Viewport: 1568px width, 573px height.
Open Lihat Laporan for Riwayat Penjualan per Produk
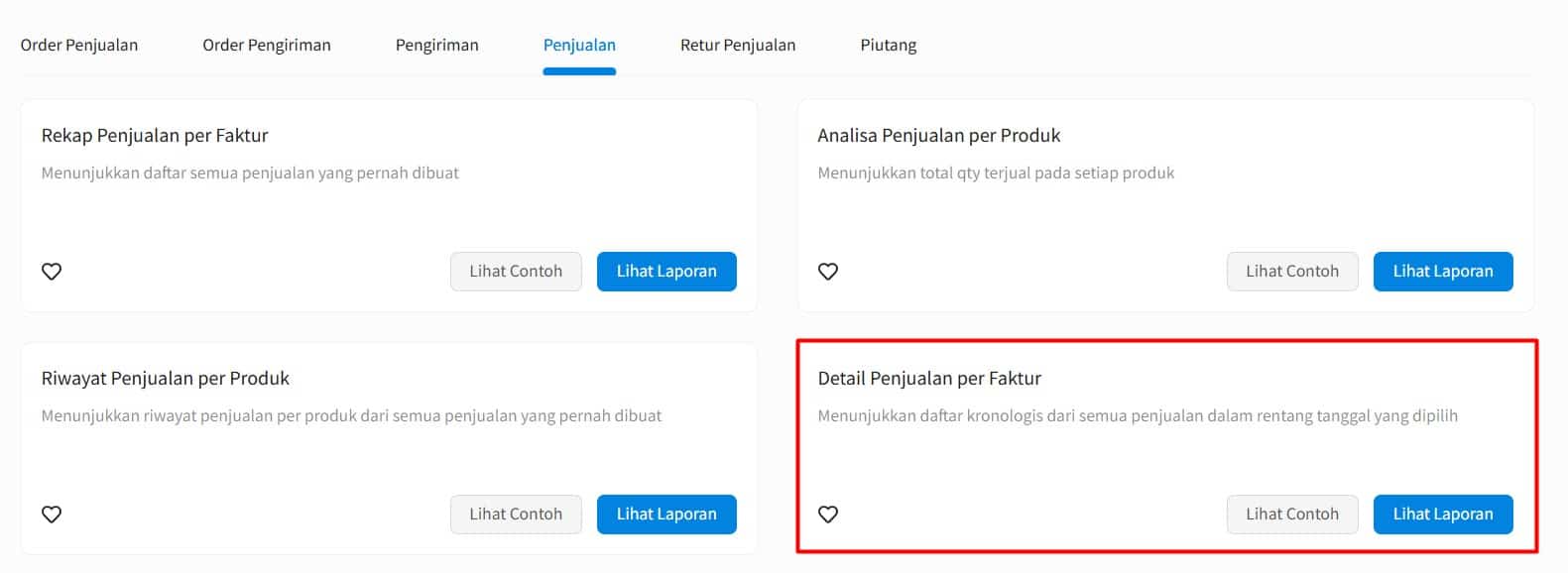click(666, 515)
